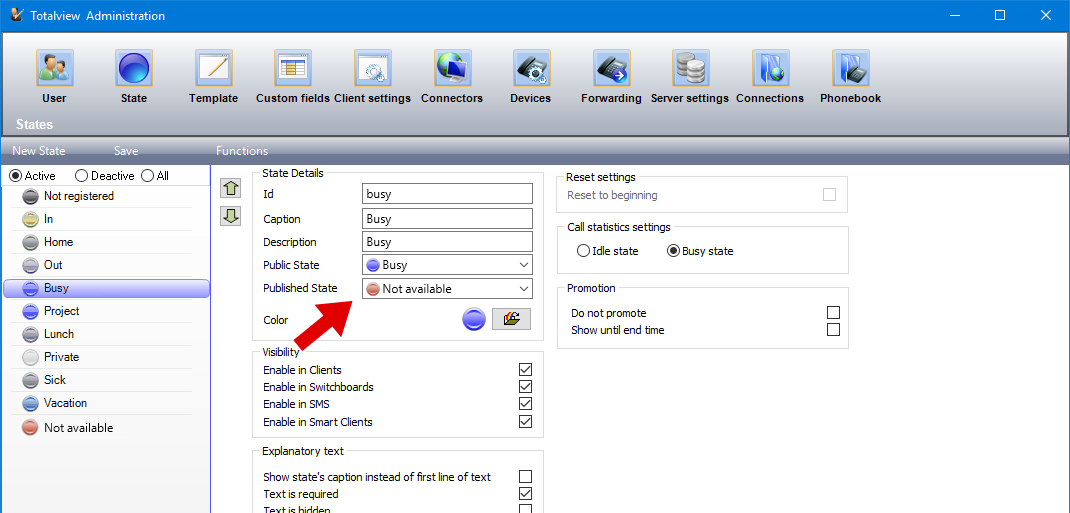Open the User administration icon
The height and width of the screenshot is (513, 1070).
(55, 68)
